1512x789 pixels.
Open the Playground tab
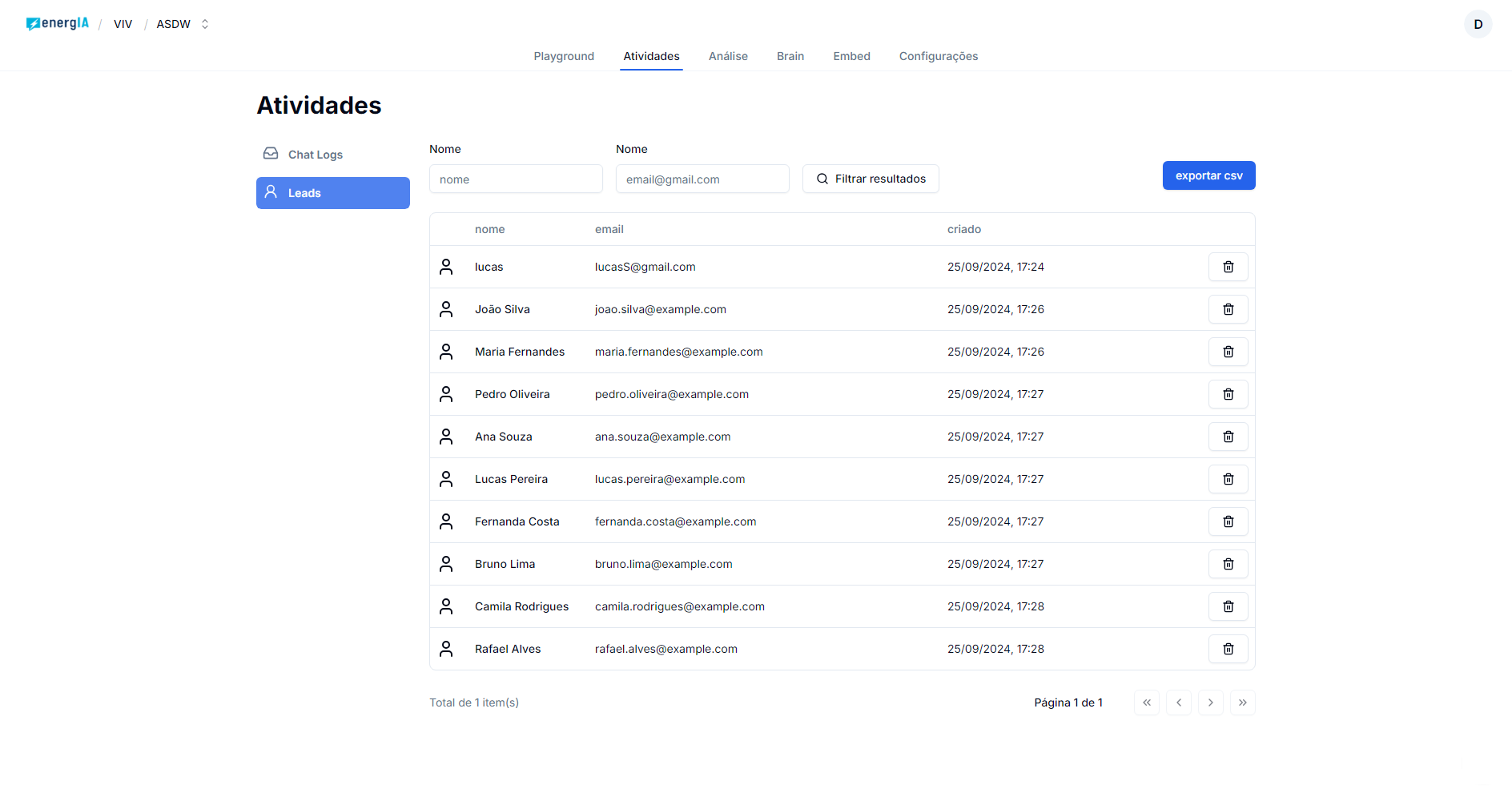click(564, 56)
